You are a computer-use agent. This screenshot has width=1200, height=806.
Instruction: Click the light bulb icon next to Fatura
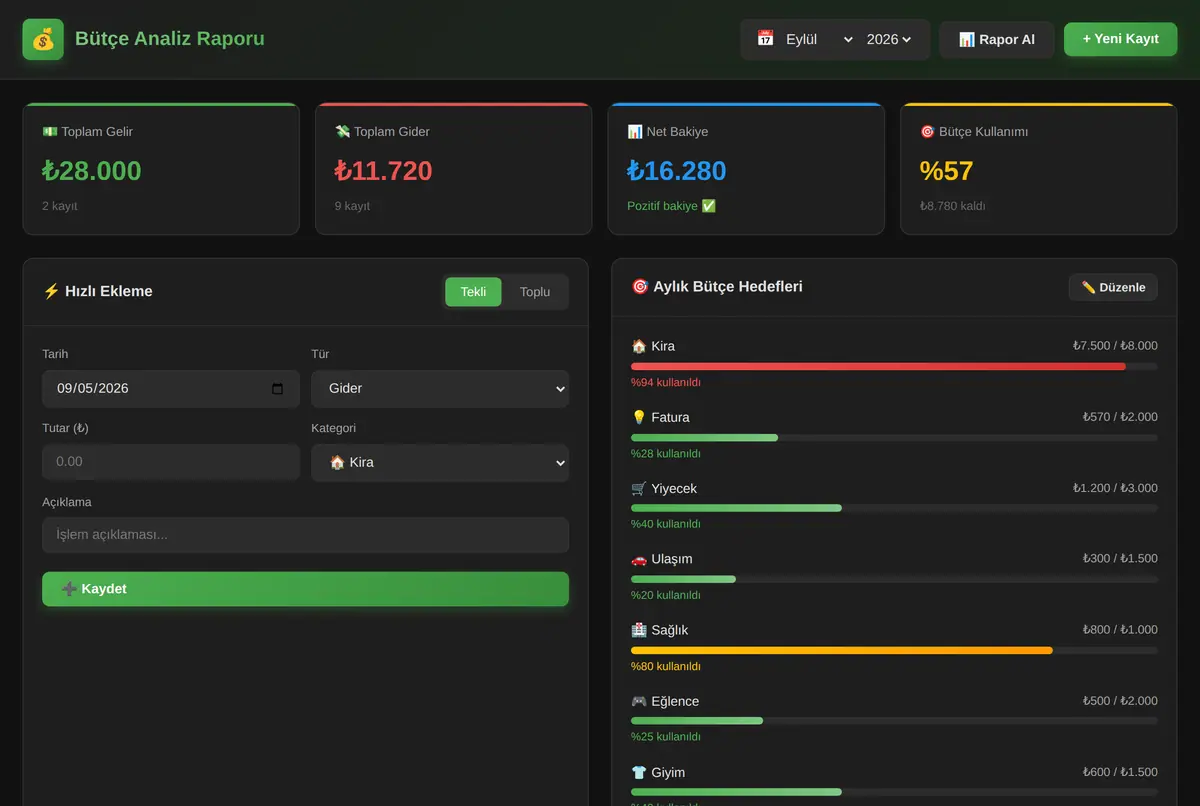coord(639,417)
